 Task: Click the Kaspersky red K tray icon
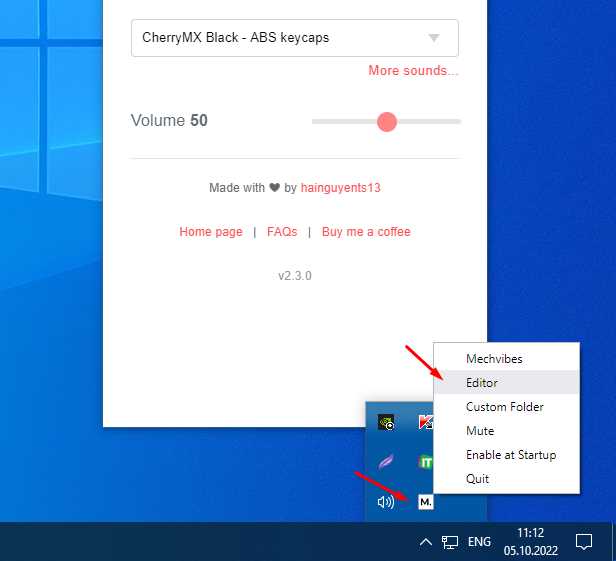(x=425, y=422)
